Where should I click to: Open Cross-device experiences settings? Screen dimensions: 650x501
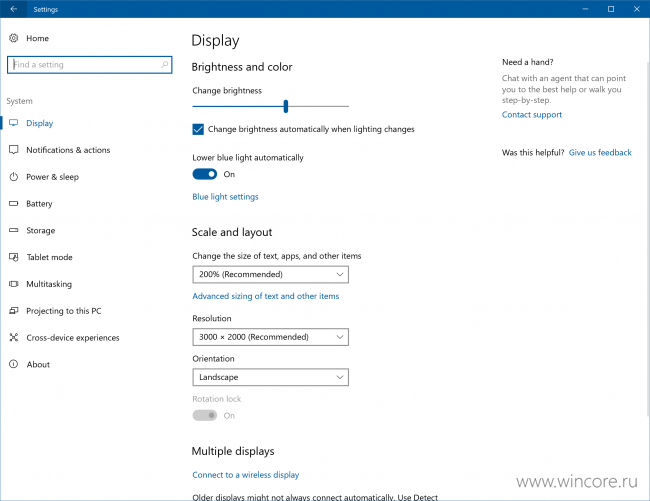73,338
